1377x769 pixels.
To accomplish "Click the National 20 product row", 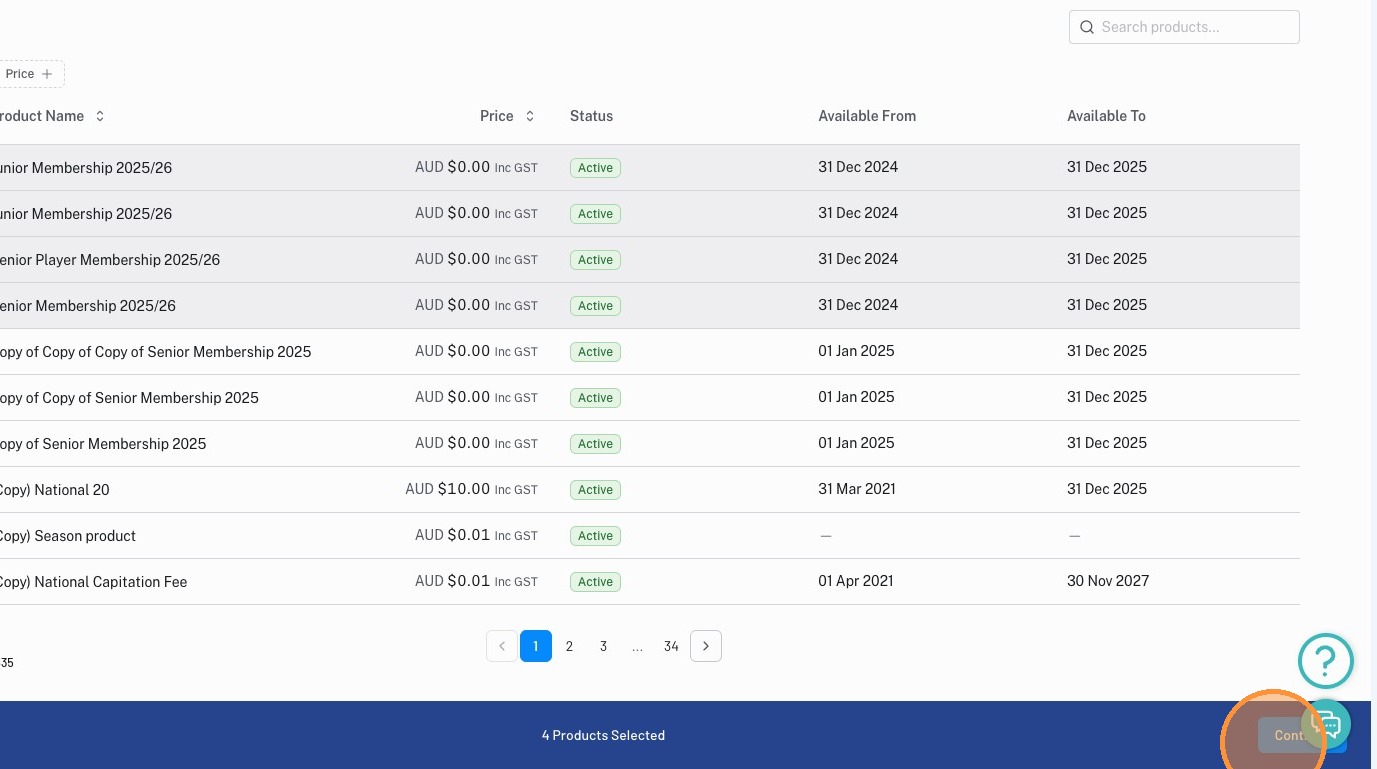I will pos(650,490).
